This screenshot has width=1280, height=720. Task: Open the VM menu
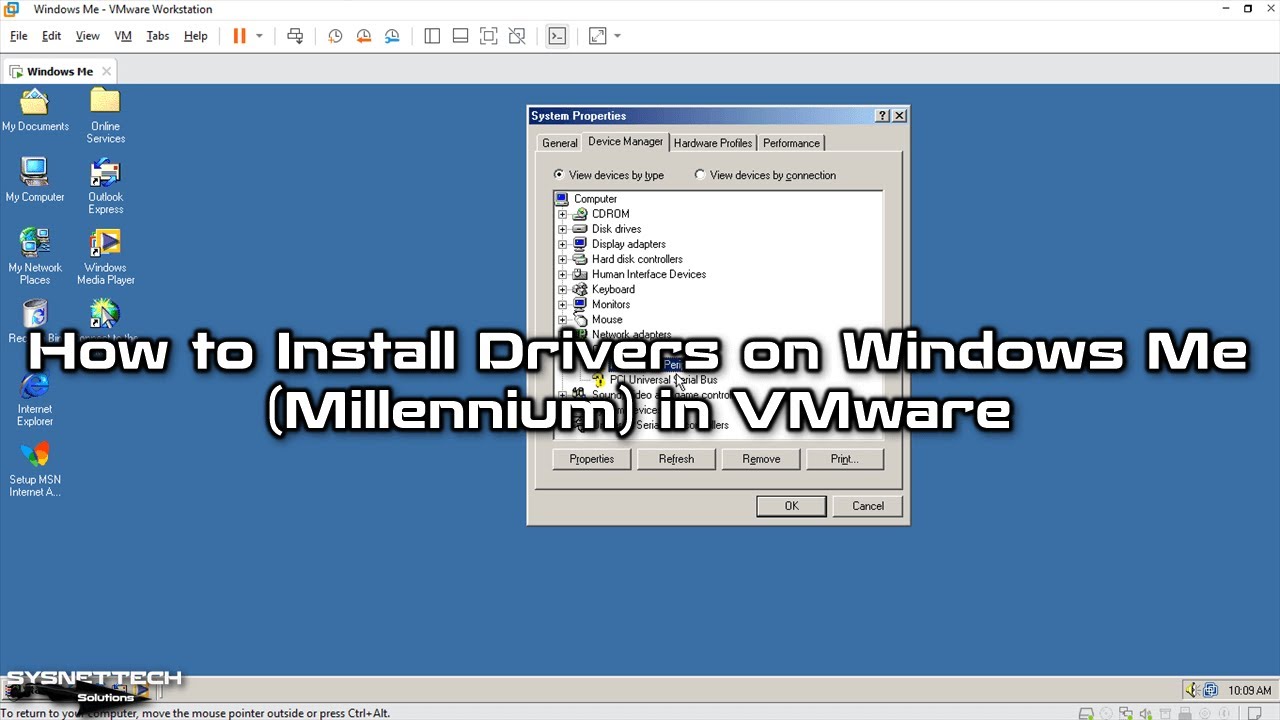point(123,36)
